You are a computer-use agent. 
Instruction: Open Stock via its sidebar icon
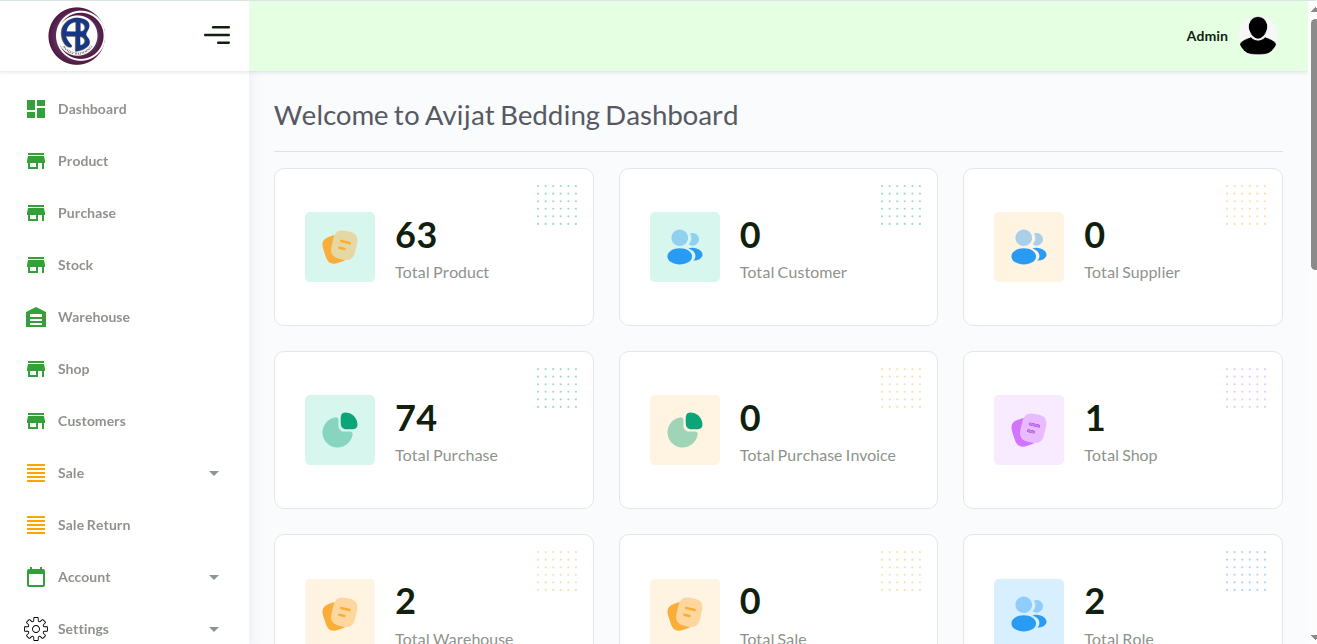coord(36,265)
